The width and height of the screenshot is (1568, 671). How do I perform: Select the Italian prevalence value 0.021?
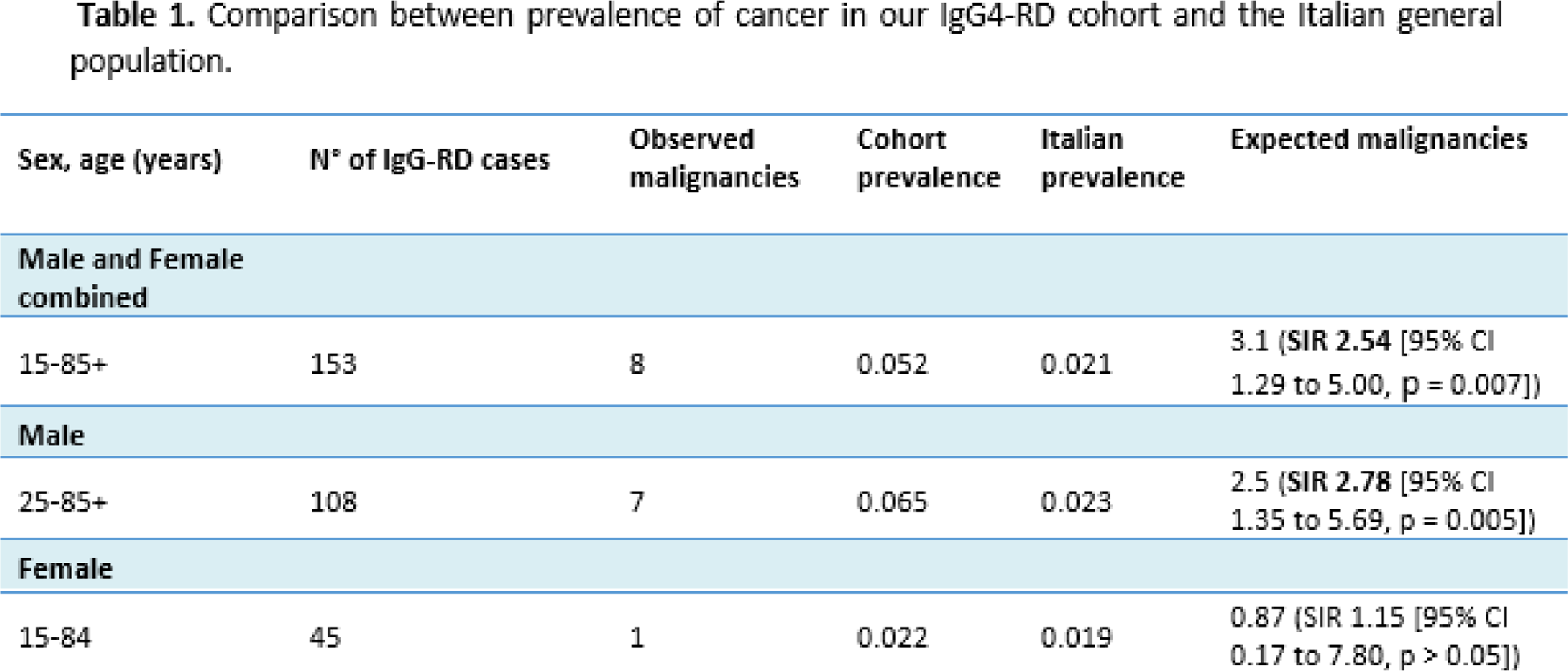tap(1076, 364)
